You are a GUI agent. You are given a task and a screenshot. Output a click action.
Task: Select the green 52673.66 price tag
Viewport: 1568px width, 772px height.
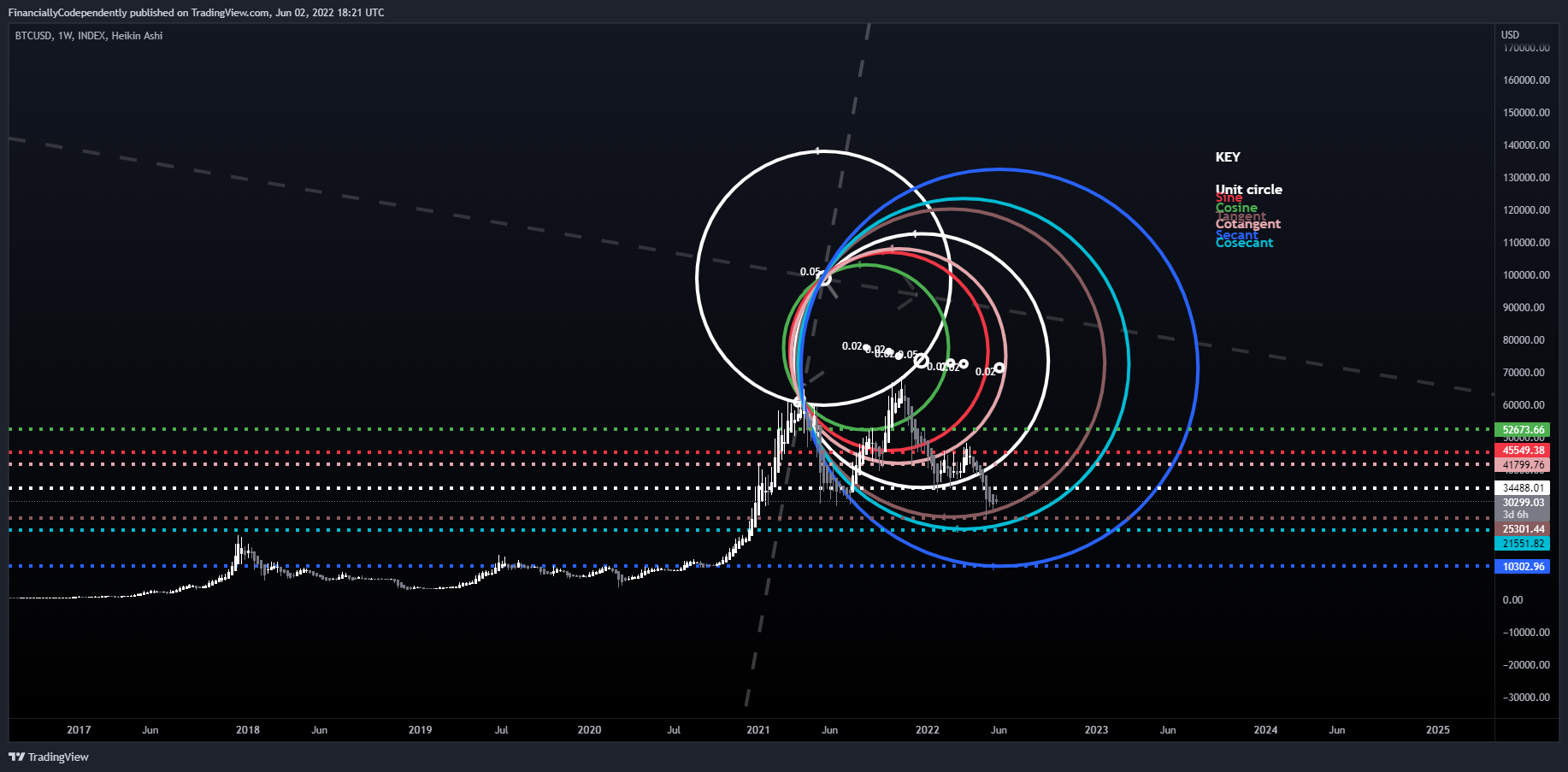[x=1522, y=430]
